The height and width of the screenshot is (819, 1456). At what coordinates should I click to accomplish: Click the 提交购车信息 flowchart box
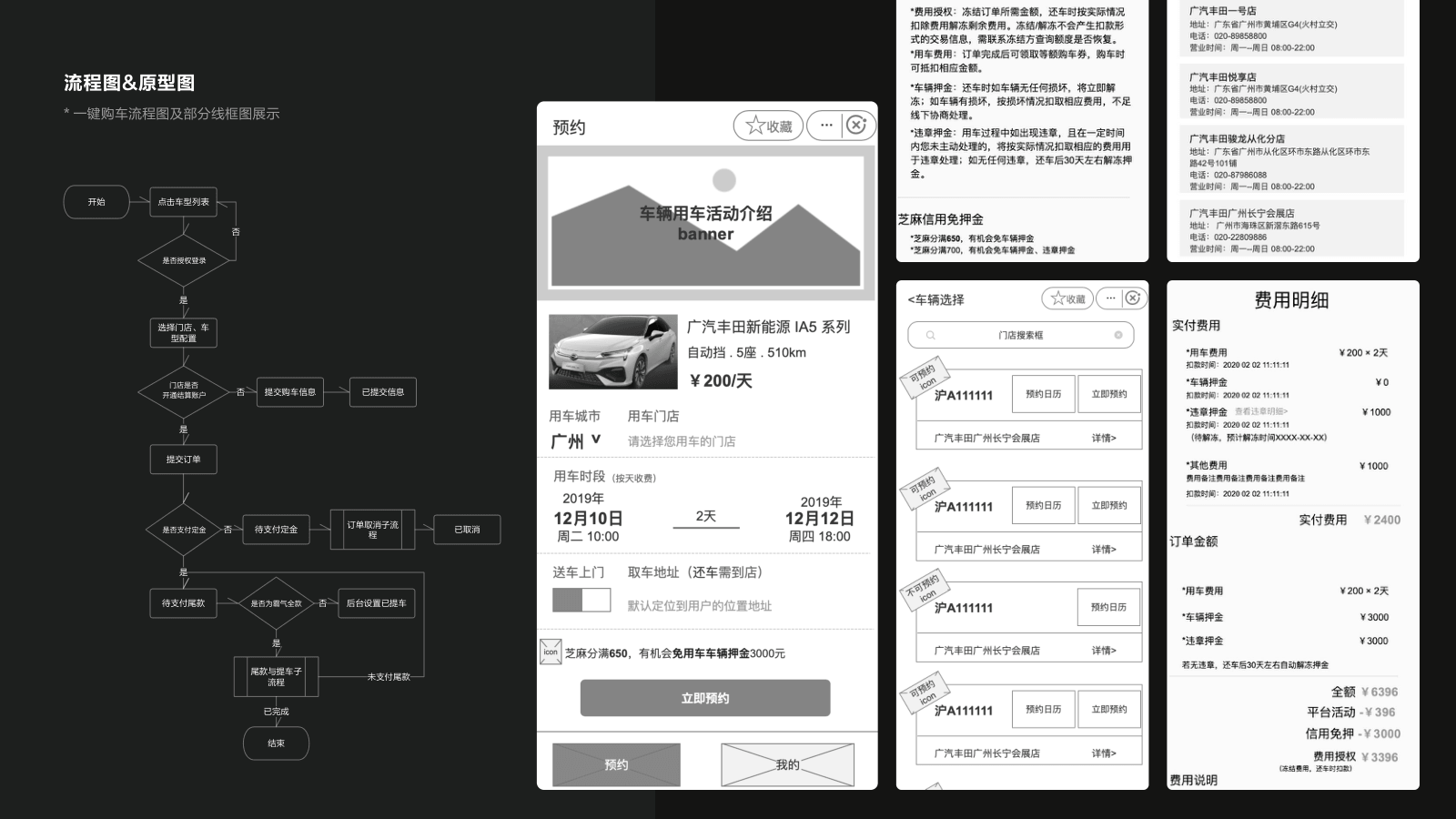coord(290,392)
